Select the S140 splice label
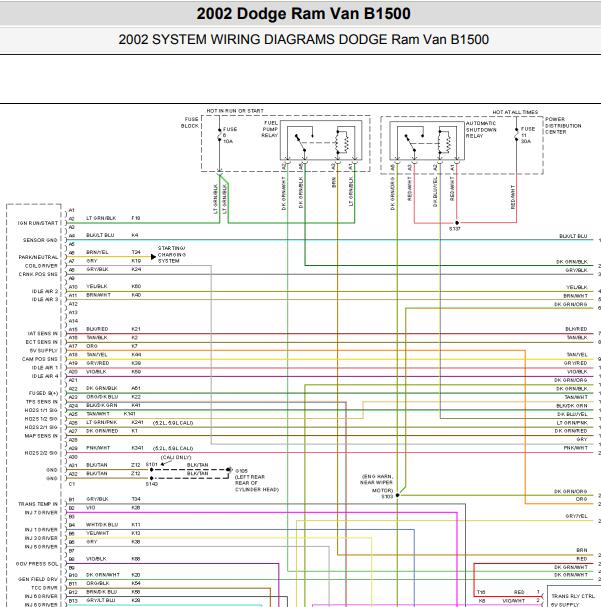Viewport: 601px width, 607px height. 152,484
